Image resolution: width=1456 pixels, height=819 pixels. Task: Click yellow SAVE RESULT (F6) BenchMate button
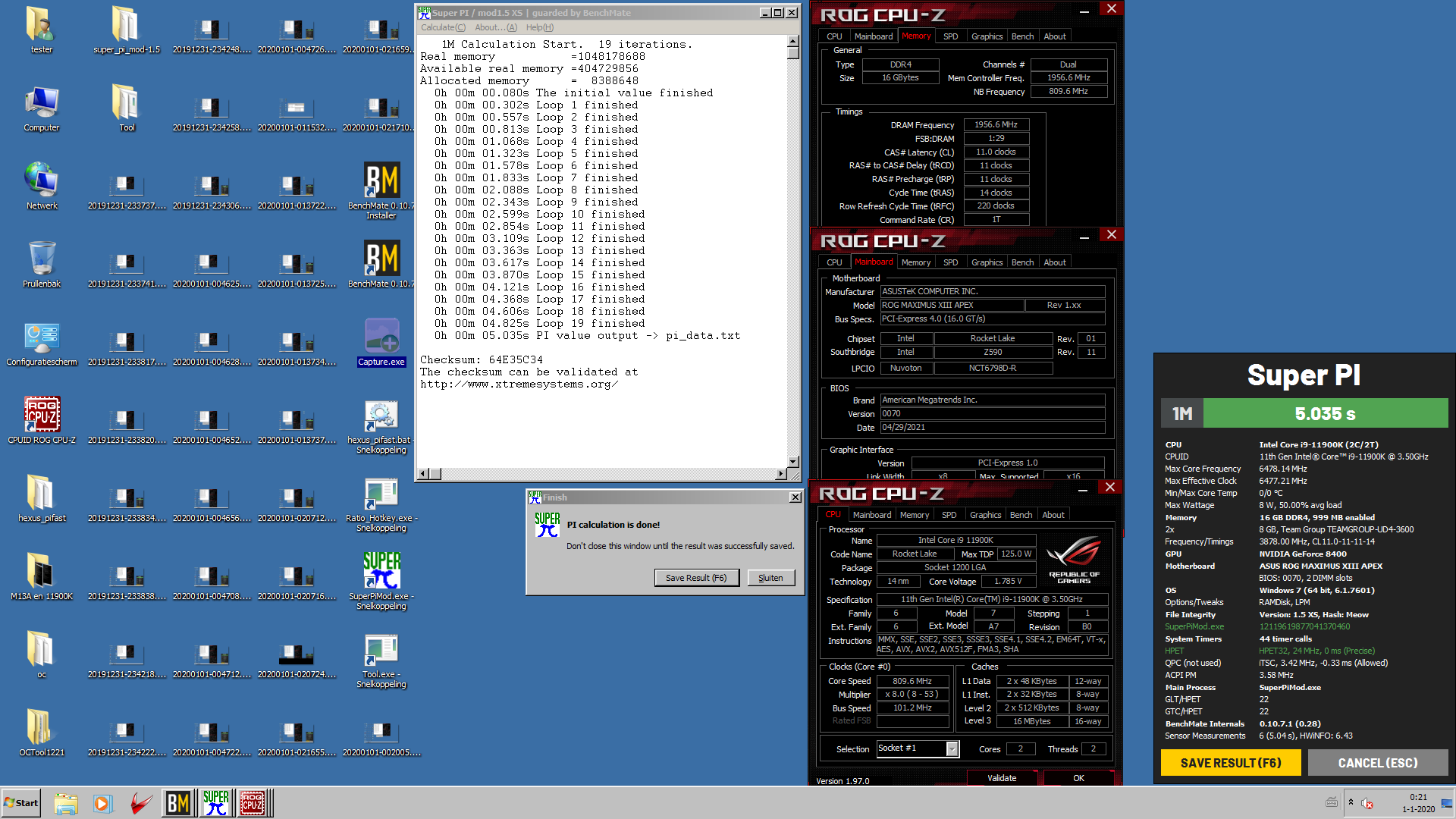coord(1231,763)
